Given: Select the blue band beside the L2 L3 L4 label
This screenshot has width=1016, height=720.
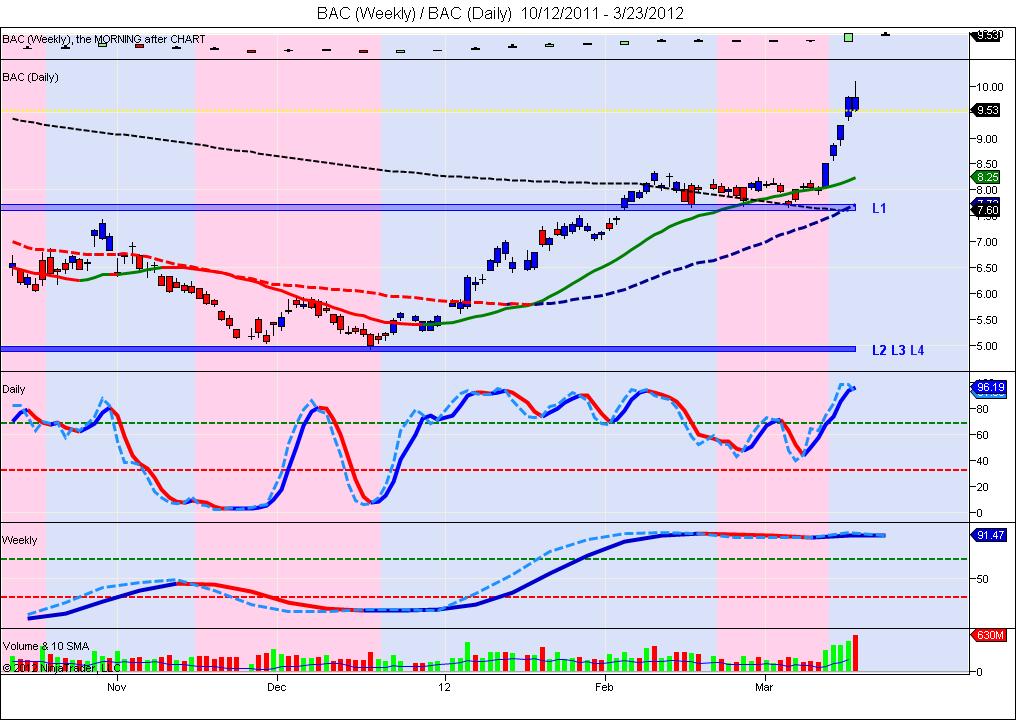Looking at the screenshot, I should pyautogui.click(x=428, y=349).
